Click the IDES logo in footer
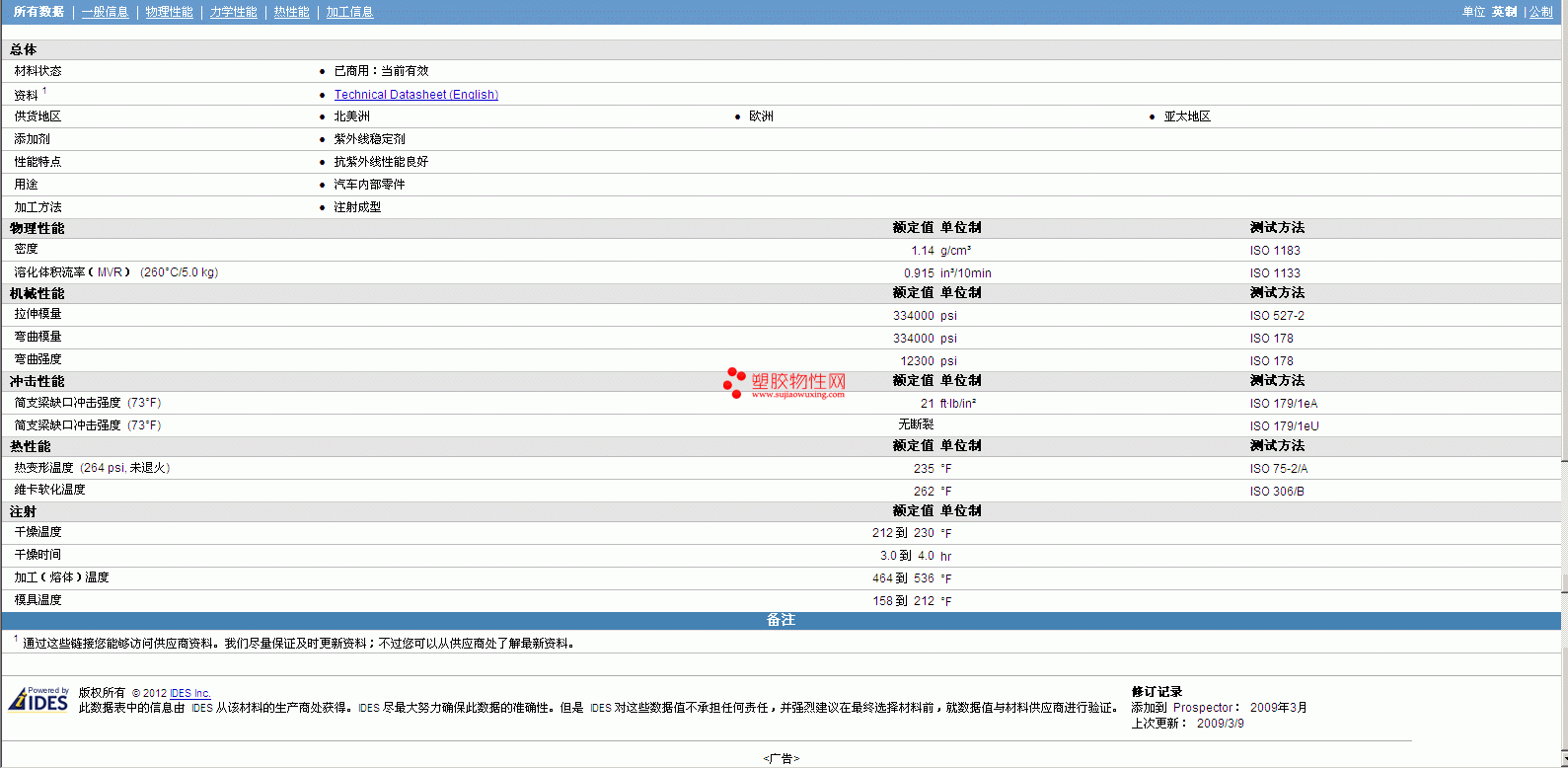The width and height of the screenshot is (1568, 768). [x=38, y=699]
